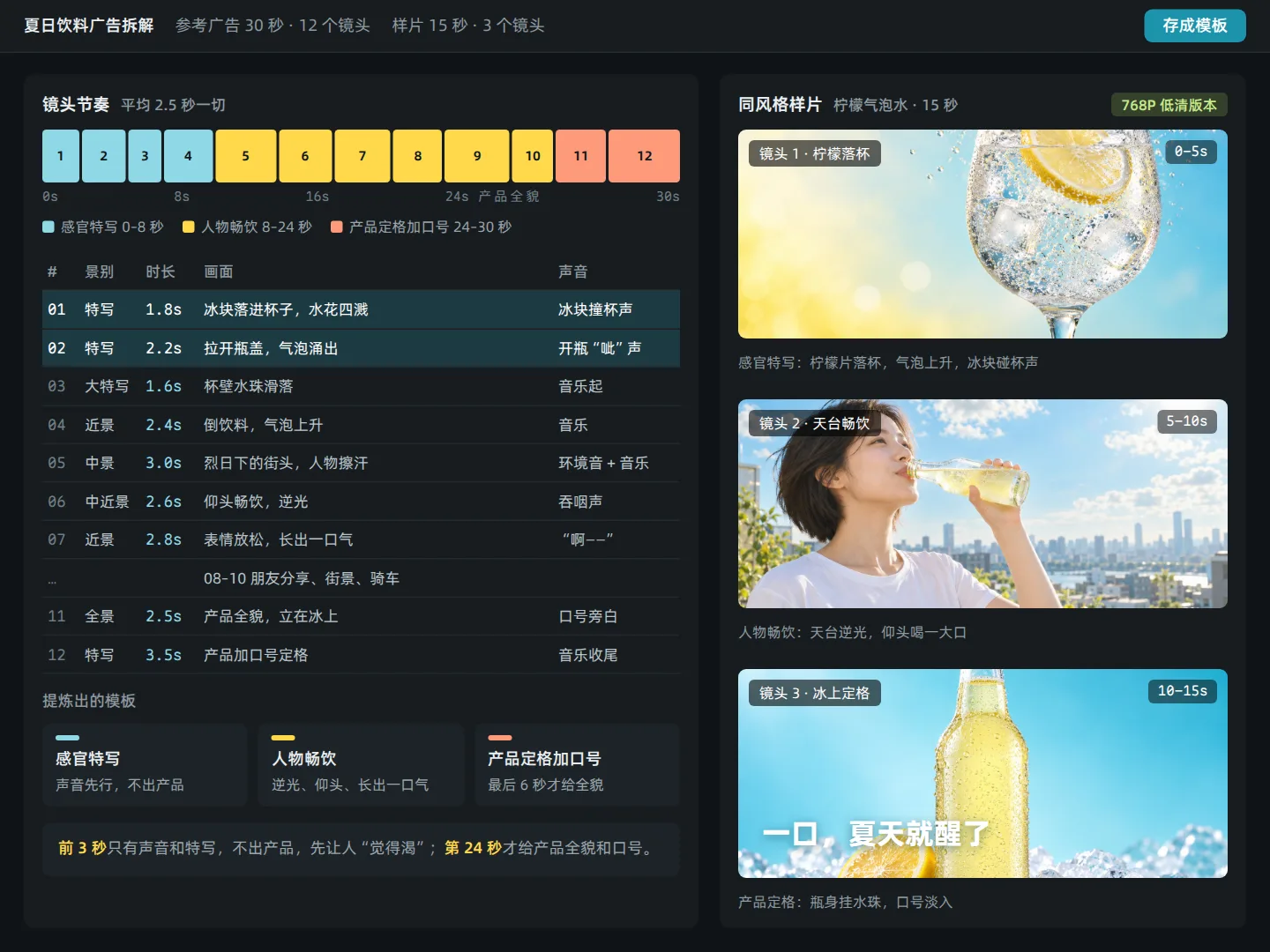Screen dimensions: 1270x952
Task: Open the 镜头 1 · 柠檬落杯 sample thumbnail
Action: point(982,234)
